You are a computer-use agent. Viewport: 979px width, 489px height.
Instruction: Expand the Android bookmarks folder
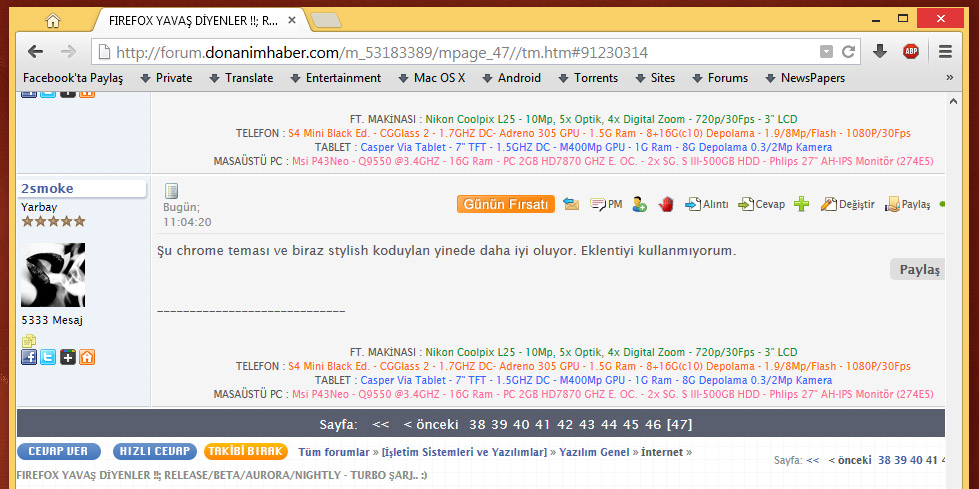coord(511,78)
